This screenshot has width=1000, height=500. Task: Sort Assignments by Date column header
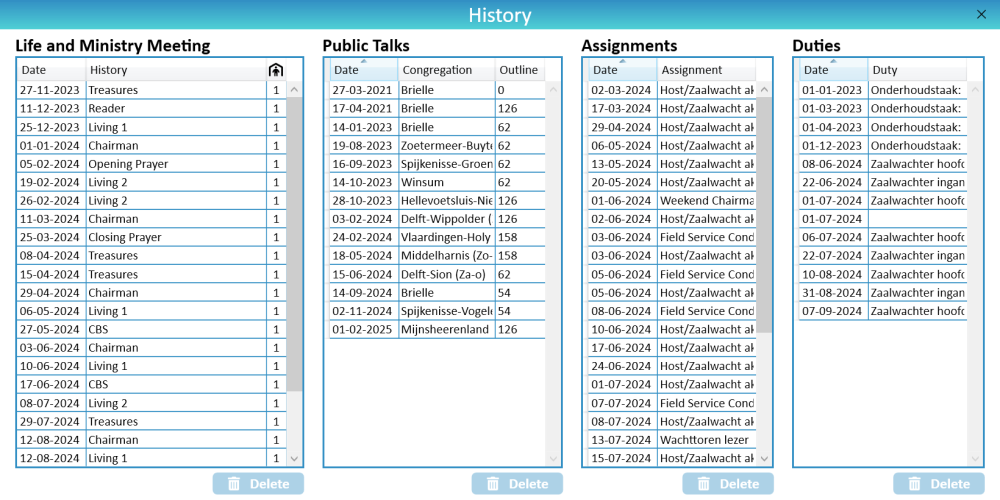click(x=621, y=70)
